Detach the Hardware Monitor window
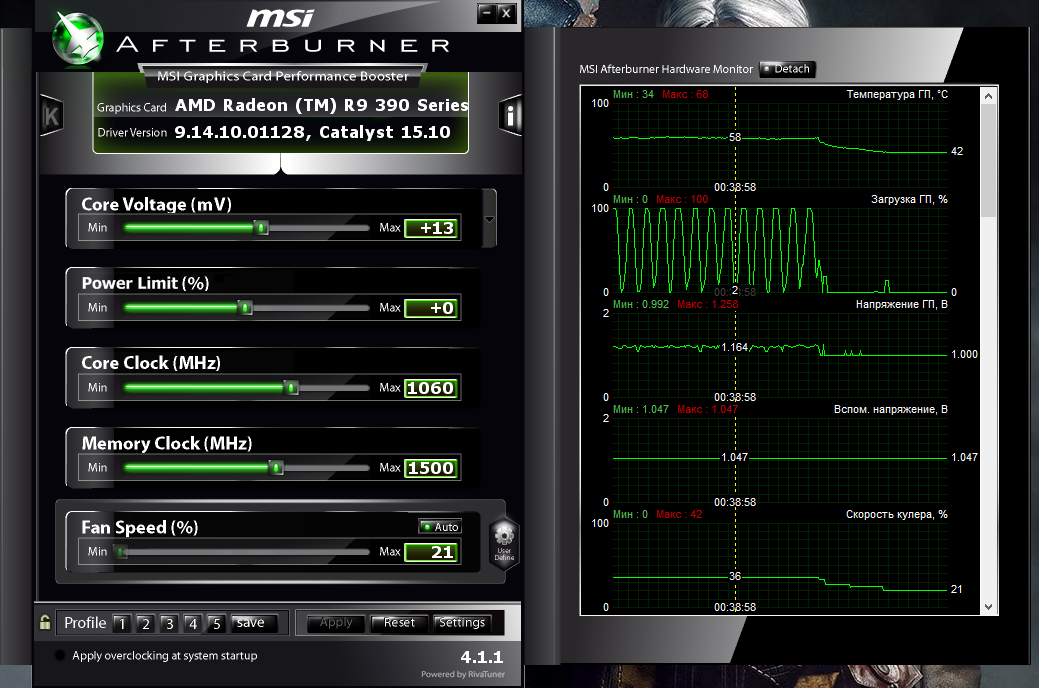Image resolution: width=1039 pixels, height=688 pixels. pos(787,69)
